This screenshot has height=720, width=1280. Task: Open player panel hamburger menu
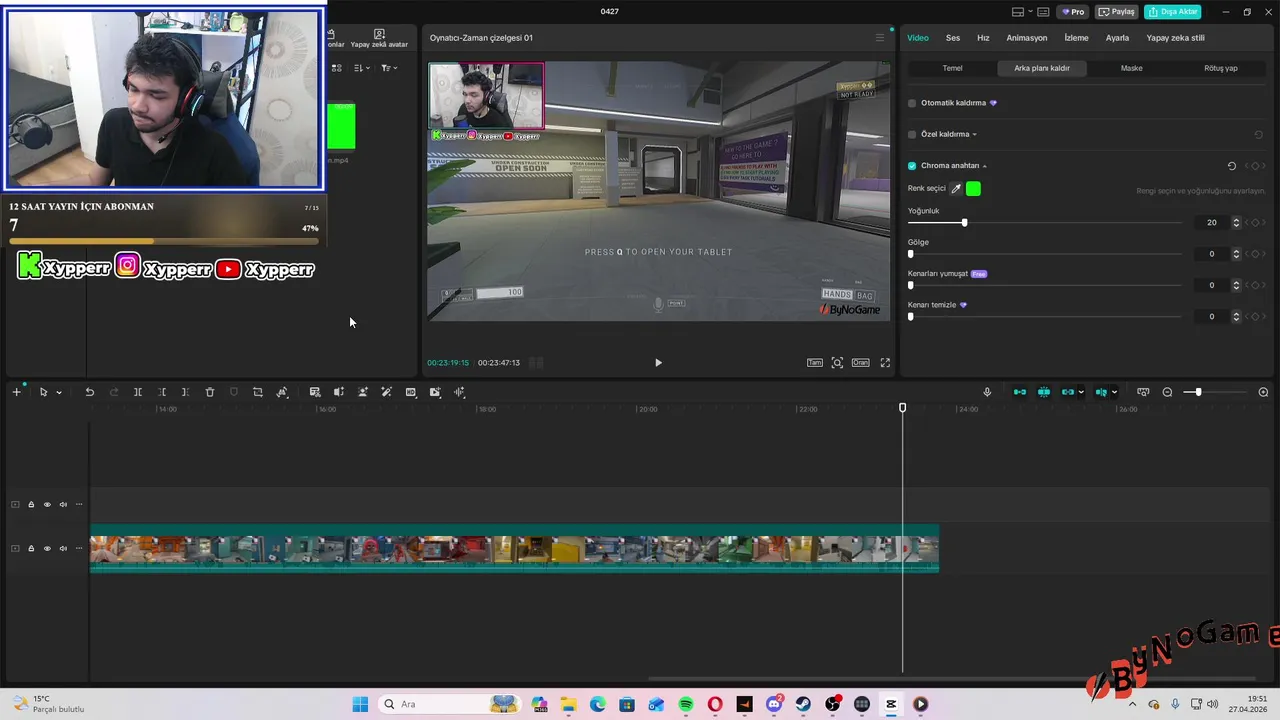coord(880,38)
